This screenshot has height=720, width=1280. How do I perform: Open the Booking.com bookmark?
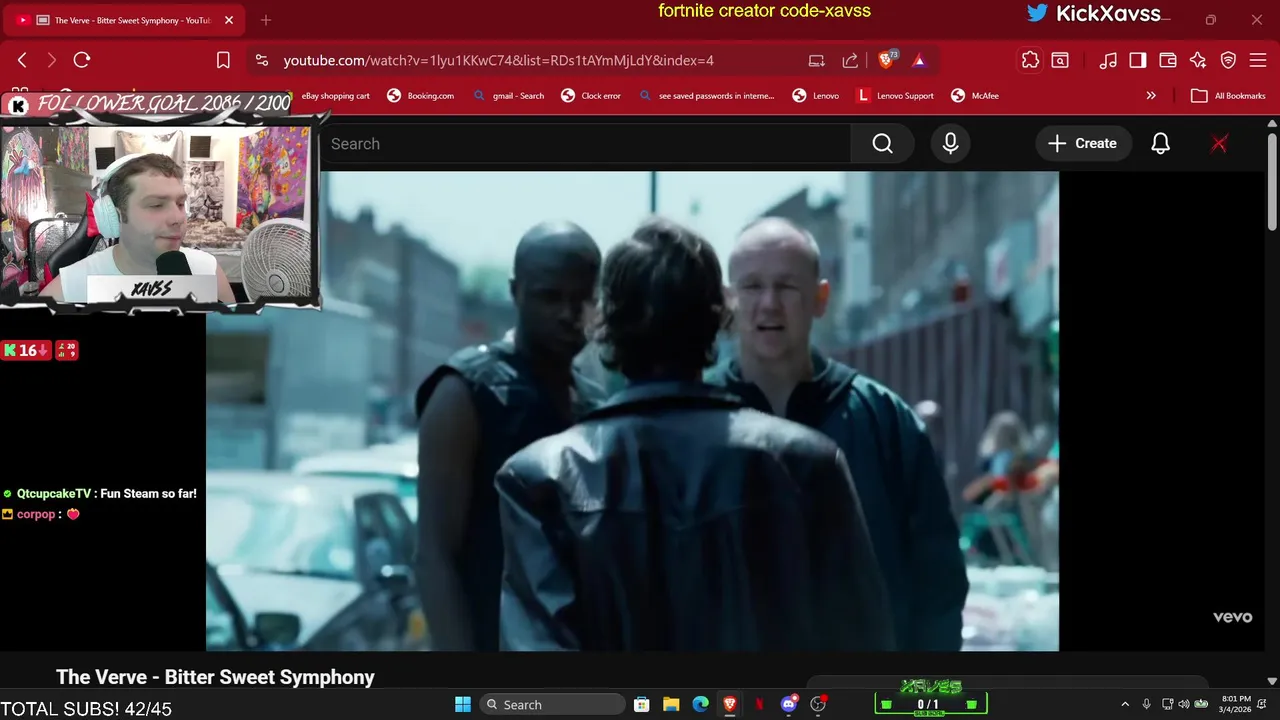[x=421, y=96]
